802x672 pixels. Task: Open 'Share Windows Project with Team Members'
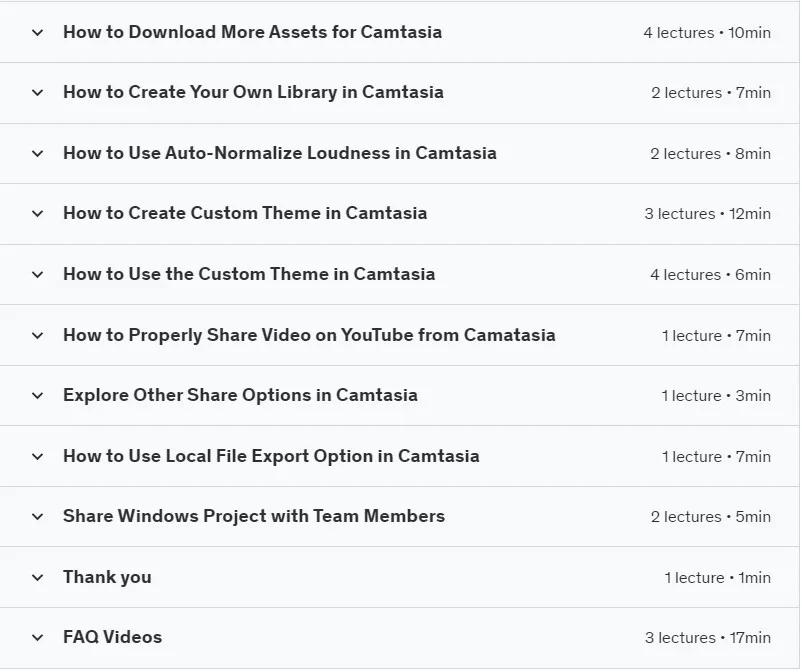(x=254, y=516)
